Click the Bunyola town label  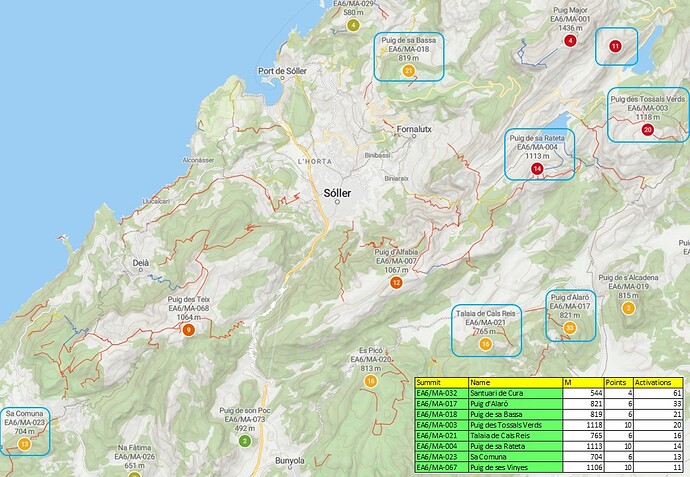(290, 461)
